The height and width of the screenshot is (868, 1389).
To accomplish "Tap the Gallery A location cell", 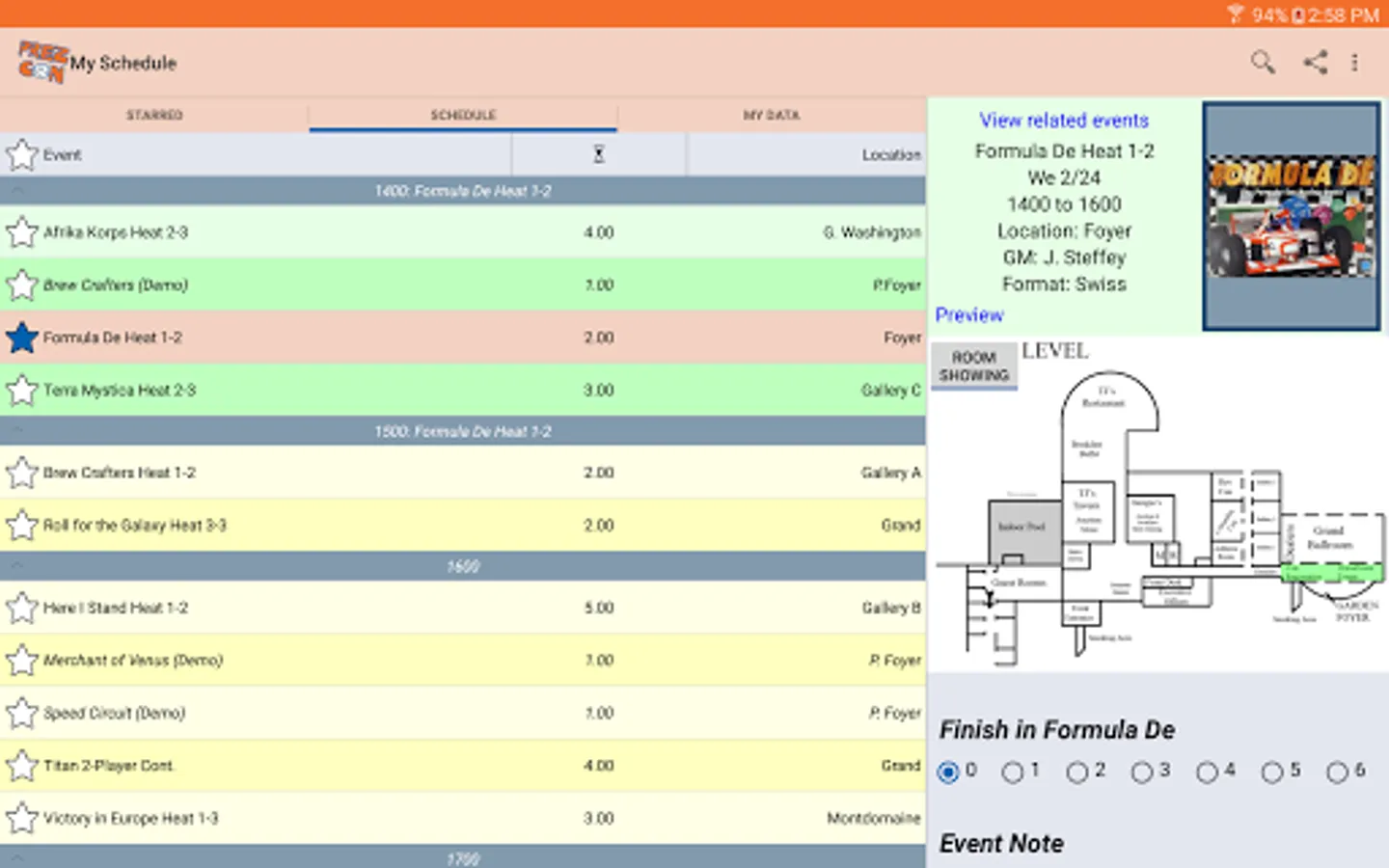I will [890, 473].
